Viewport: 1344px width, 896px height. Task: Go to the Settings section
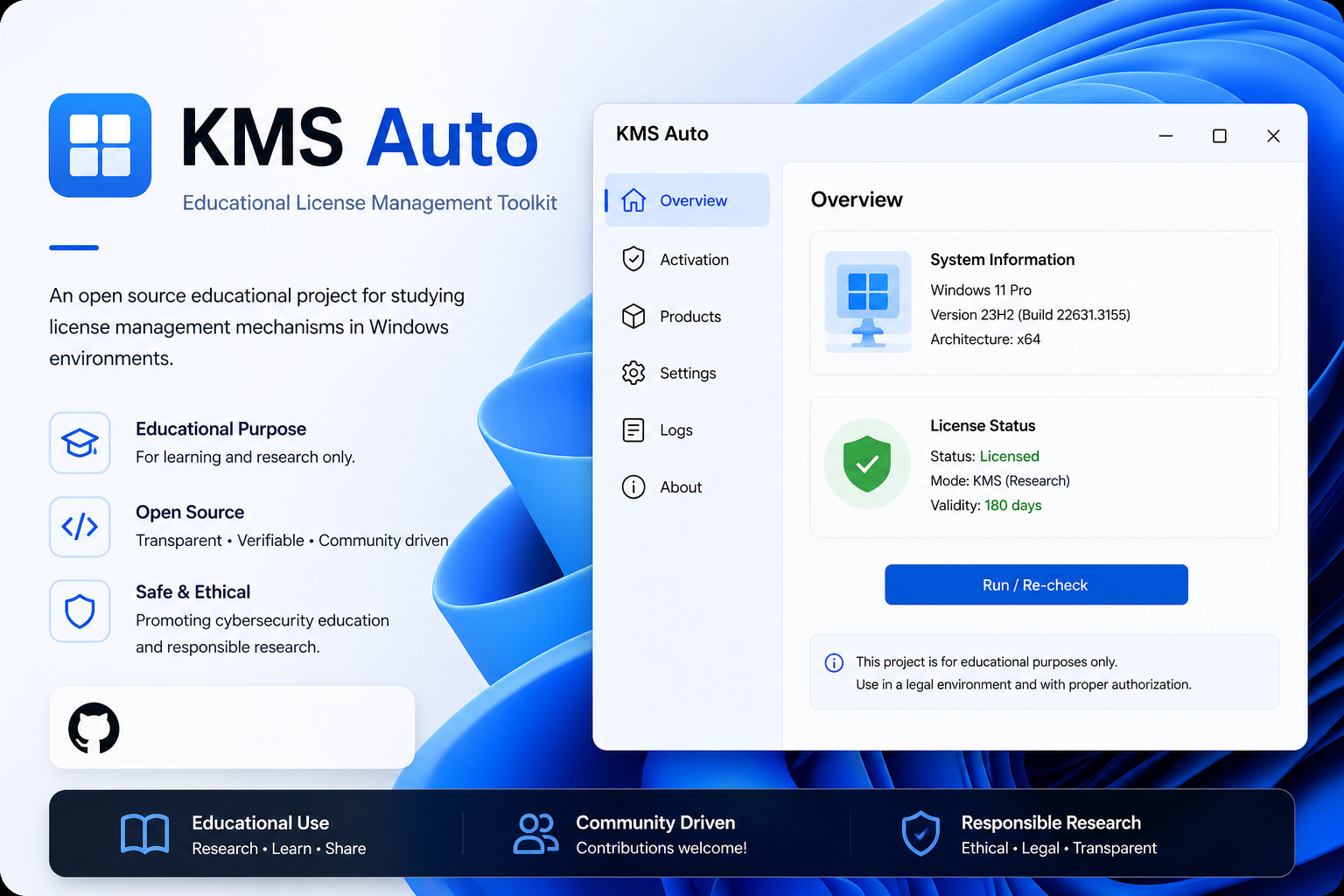pos(687,373)
